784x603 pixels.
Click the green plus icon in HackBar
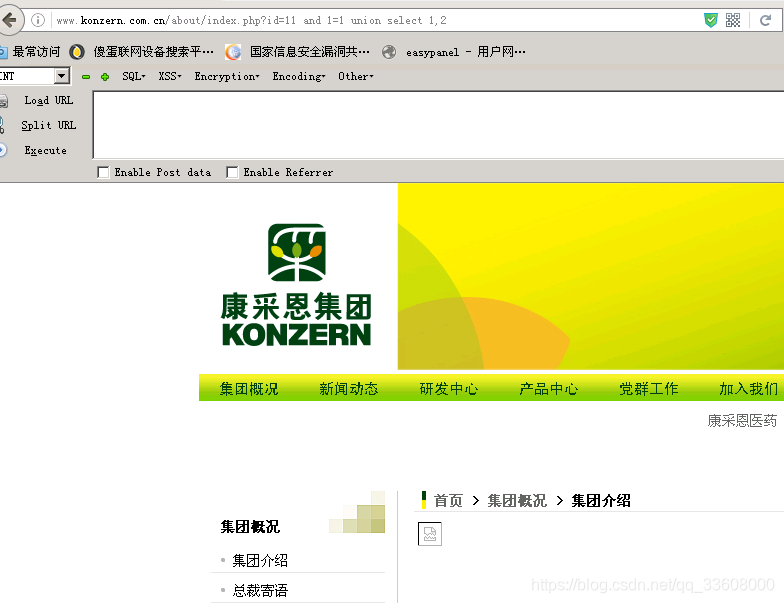tap(105, 76)
